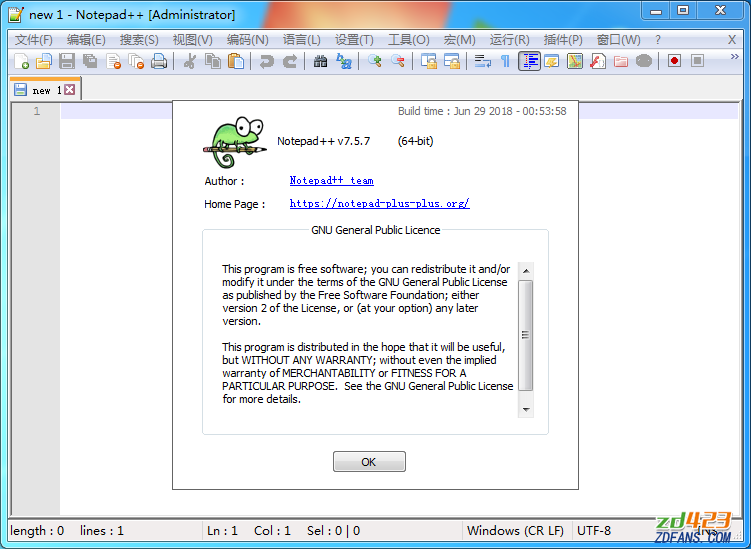Open Replace dialog toolbar icon

pos(343,61)
